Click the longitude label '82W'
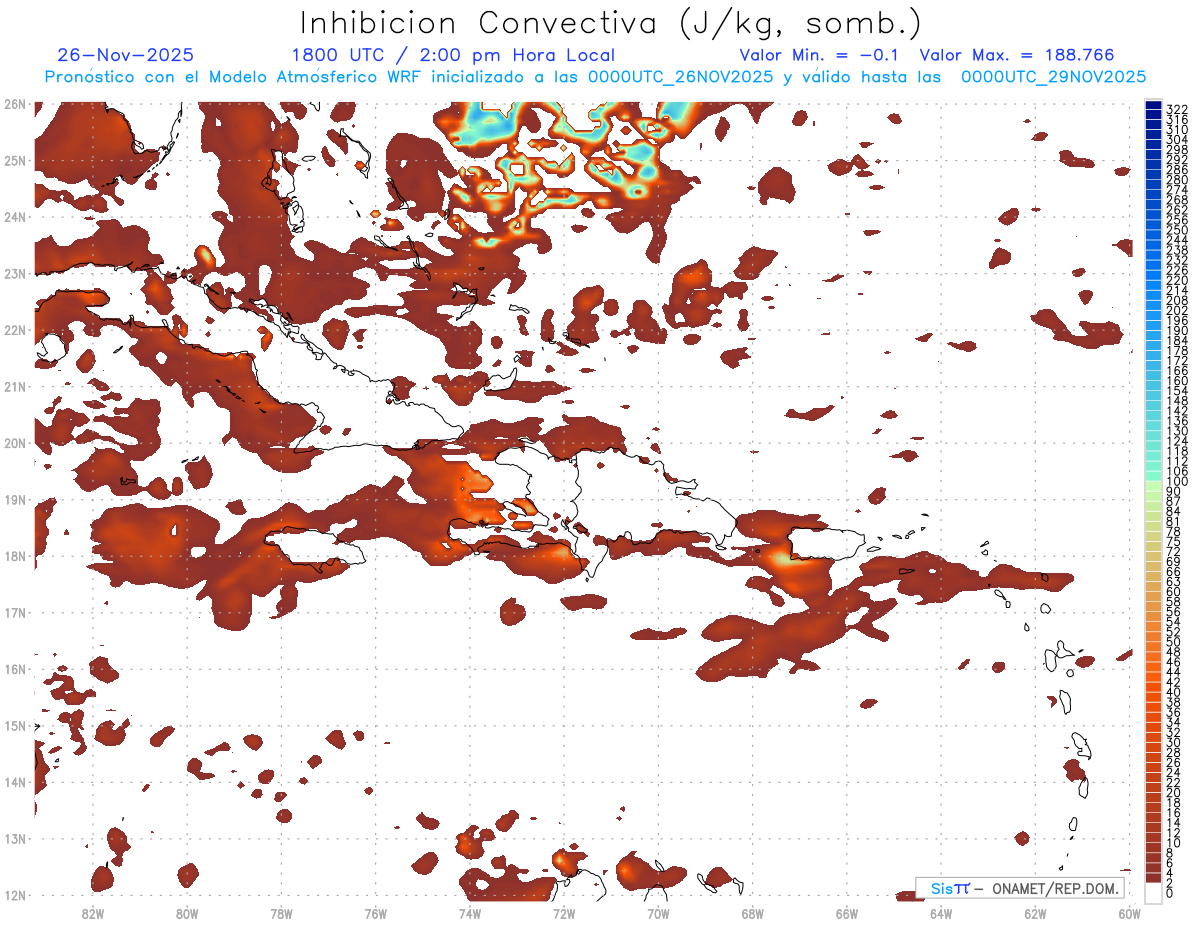Viewport: 1200px width, 927px height. click(x=93, y=913)
